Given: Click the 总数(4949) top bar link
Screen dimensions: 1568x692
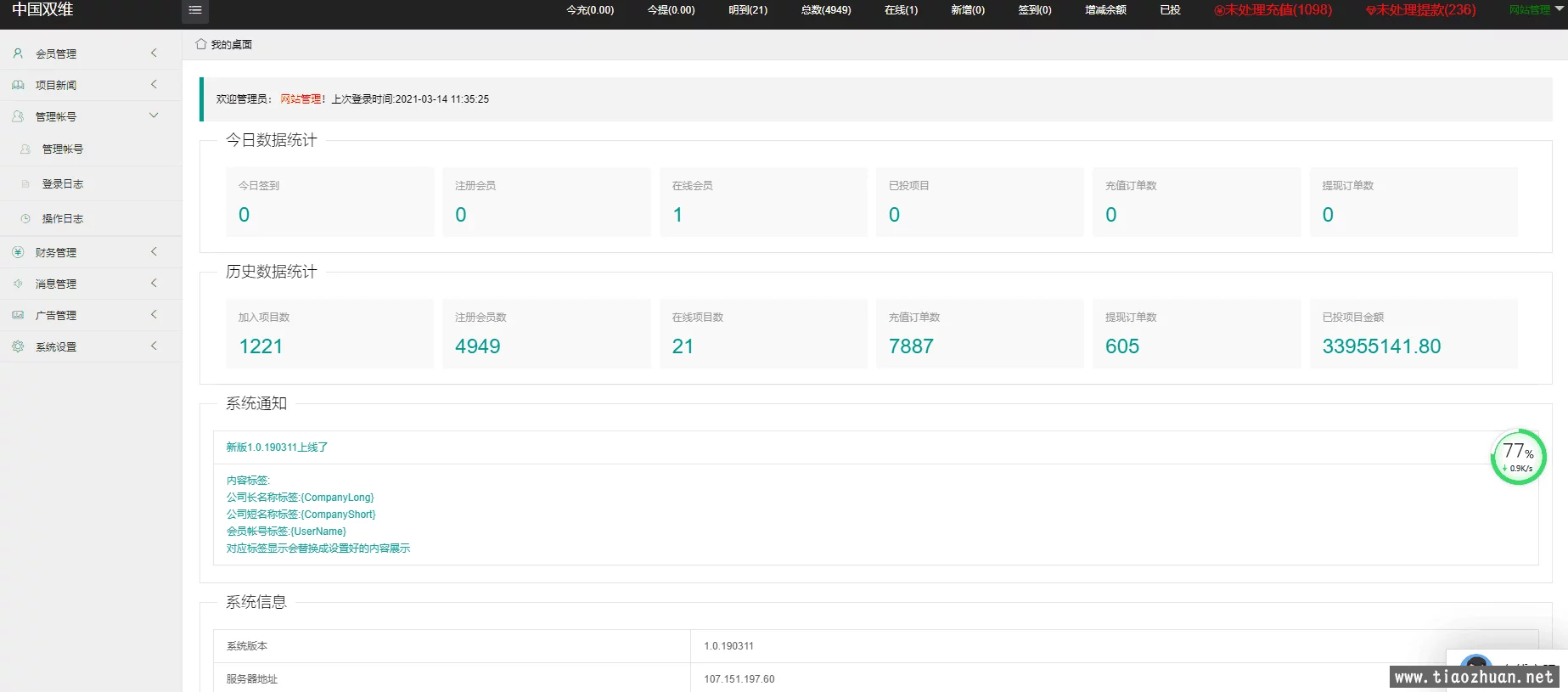Looking at the screenshot, I should (826, 10).
